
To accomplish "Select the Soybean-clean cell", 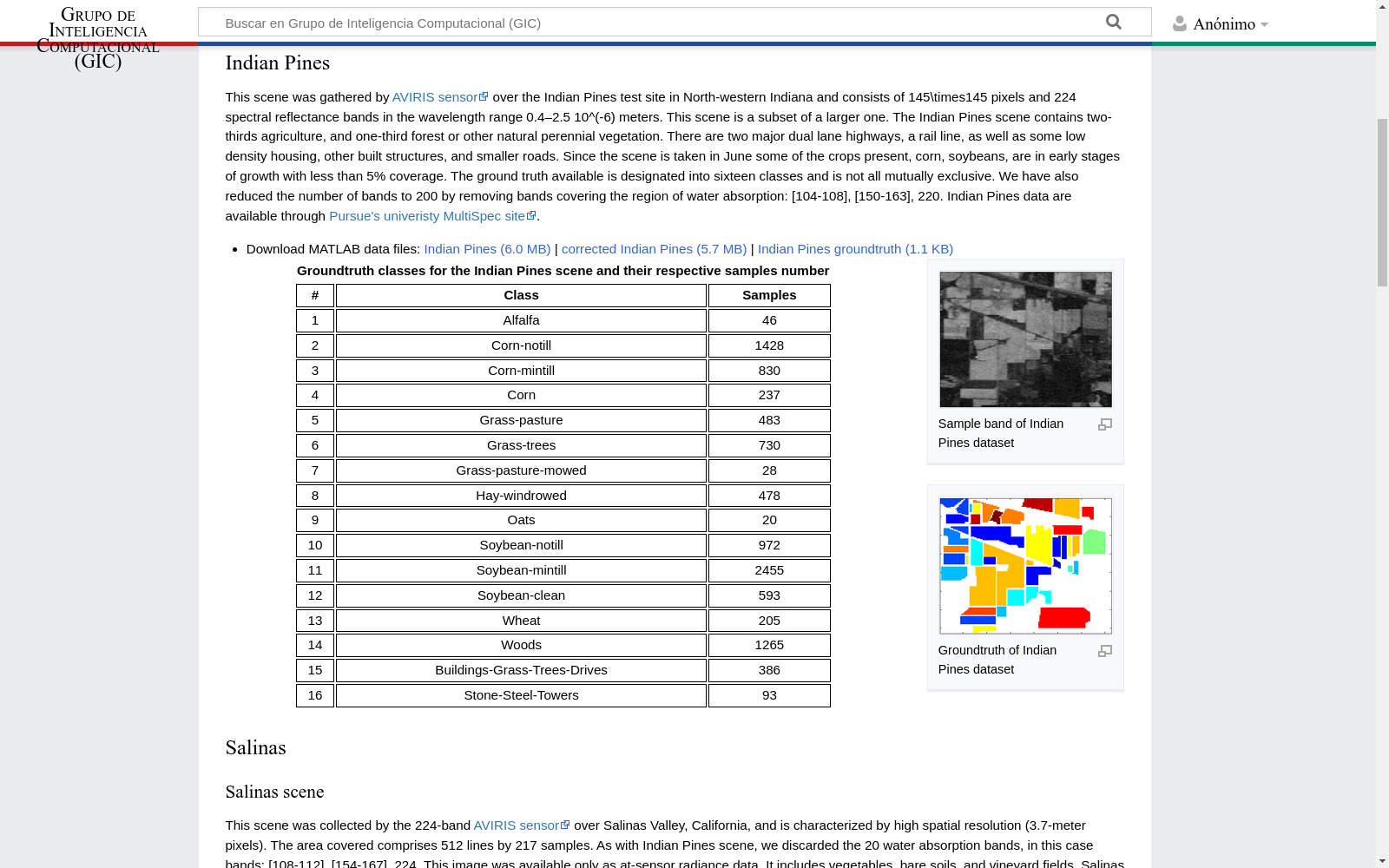I will pyautogui.click(x=521, y=596).
